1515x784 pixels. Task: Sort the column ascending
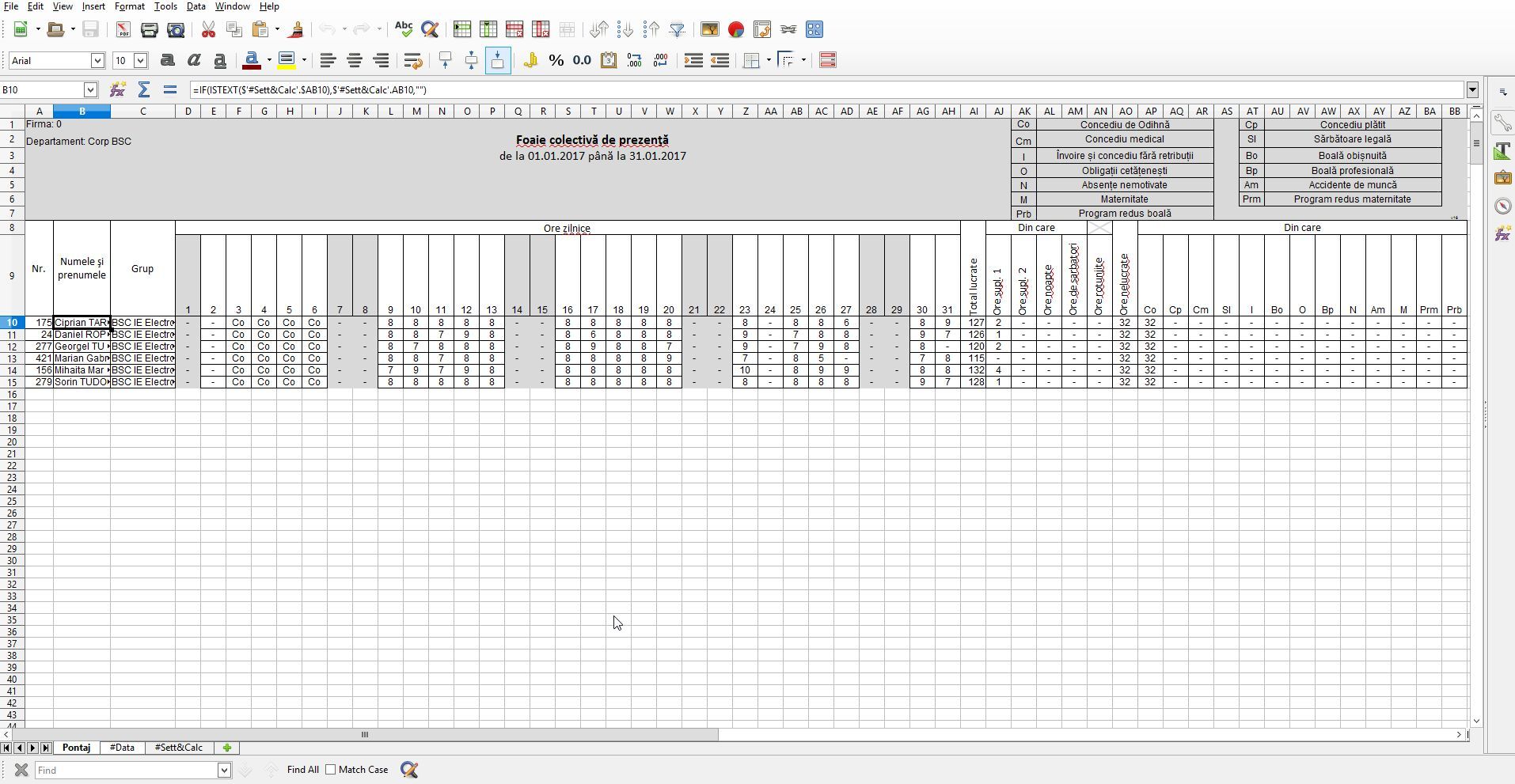625,29
